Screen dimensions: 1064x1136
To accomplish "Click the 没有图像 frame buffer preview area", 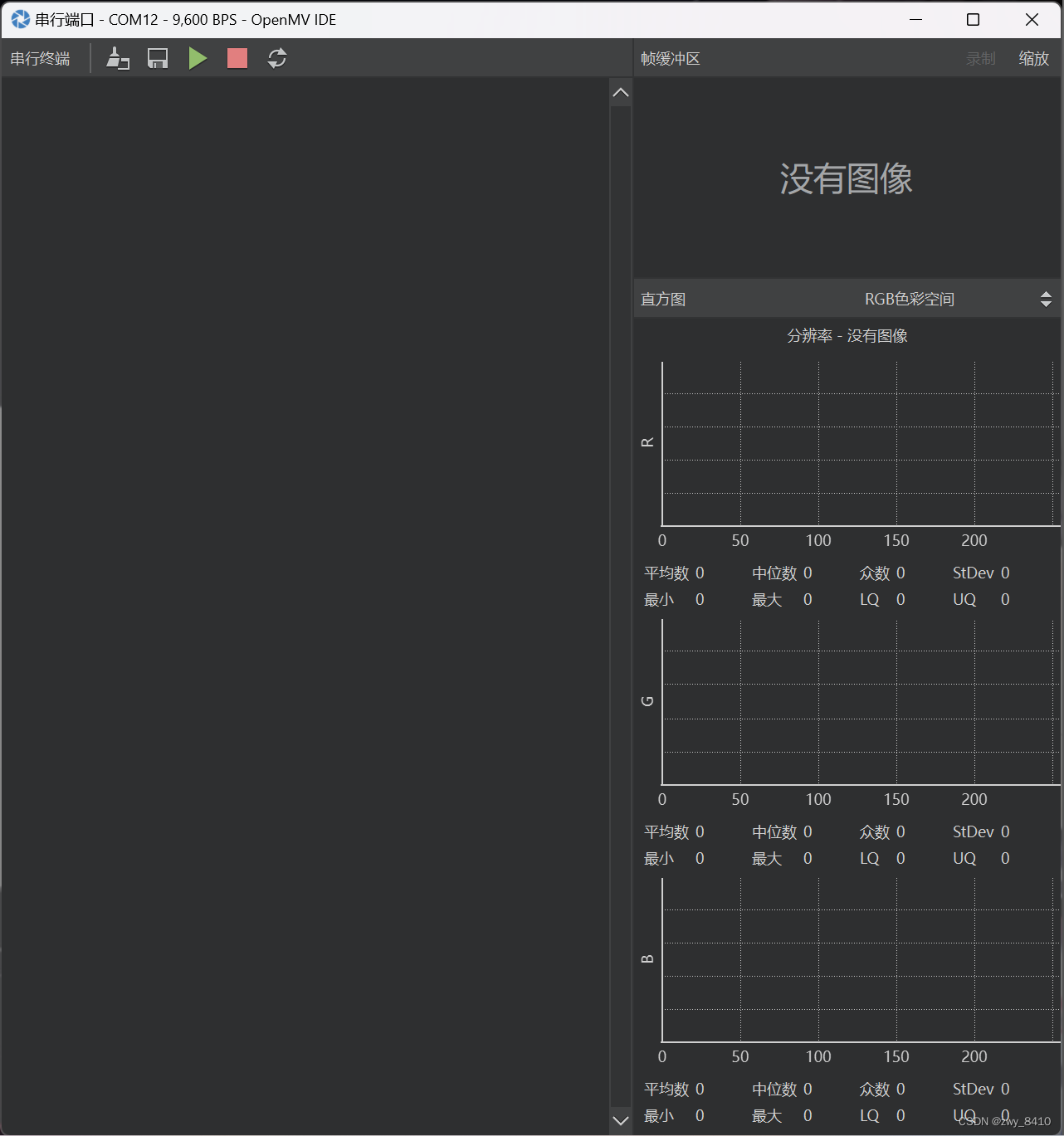I will 847,178.
